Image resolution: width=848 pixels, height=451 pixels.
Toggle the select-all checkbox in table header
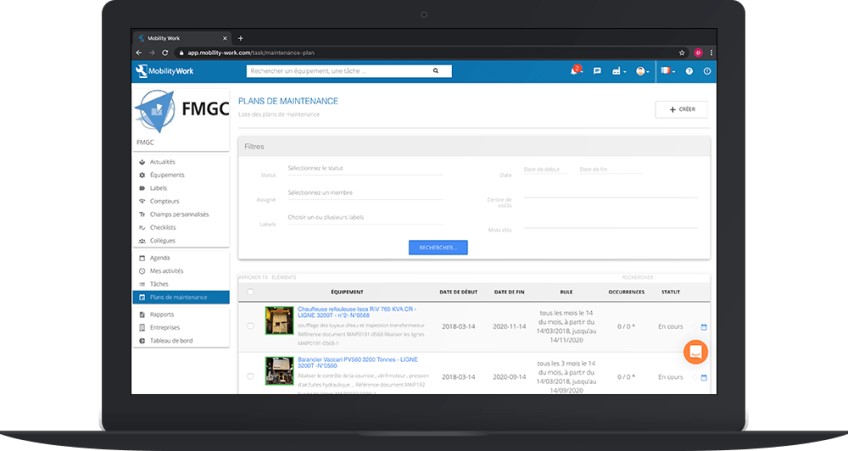pyautogui.click(x=250, y=292)
